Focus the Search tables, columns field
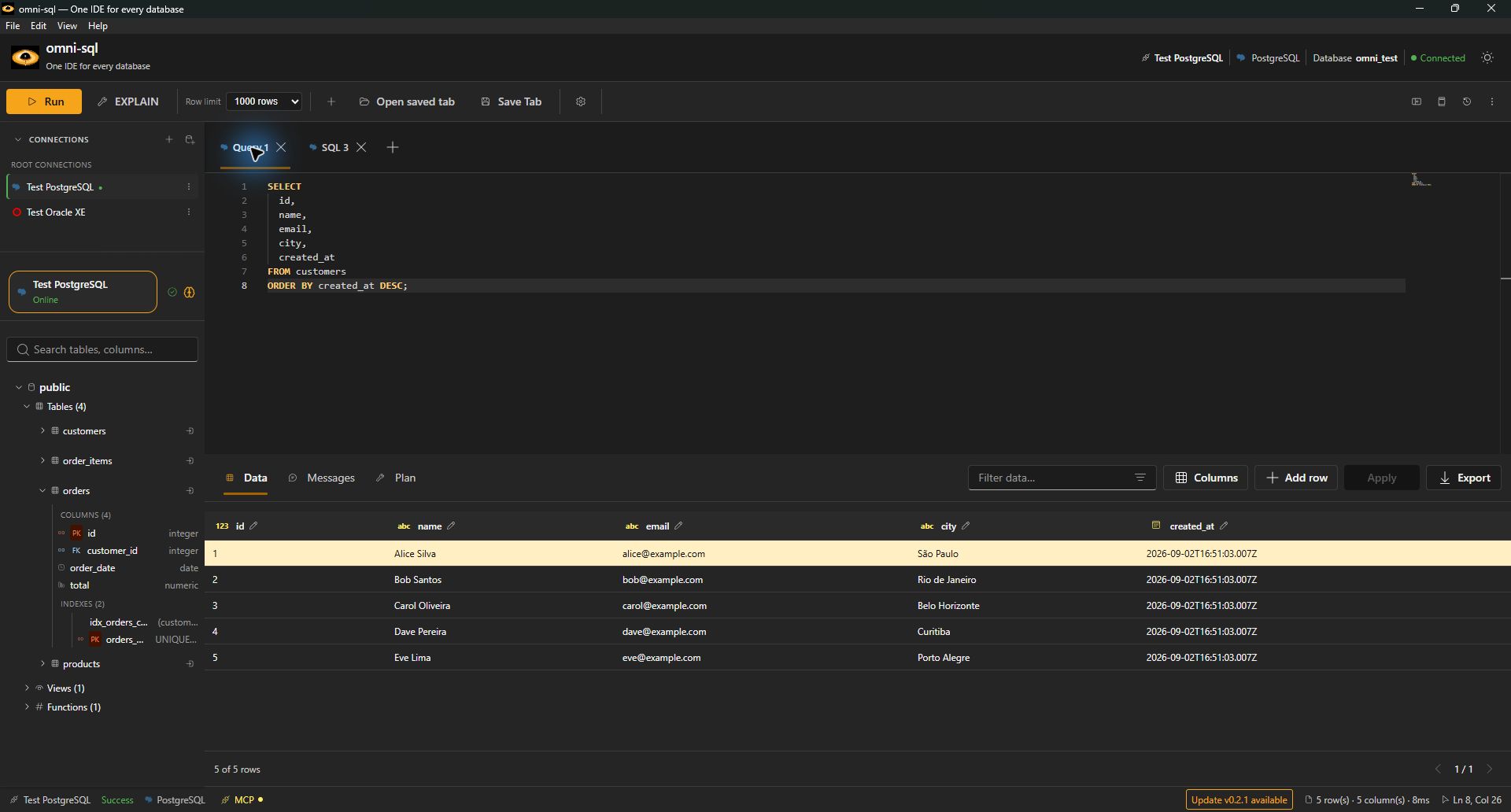1511x812 pixels. point(102,349)
